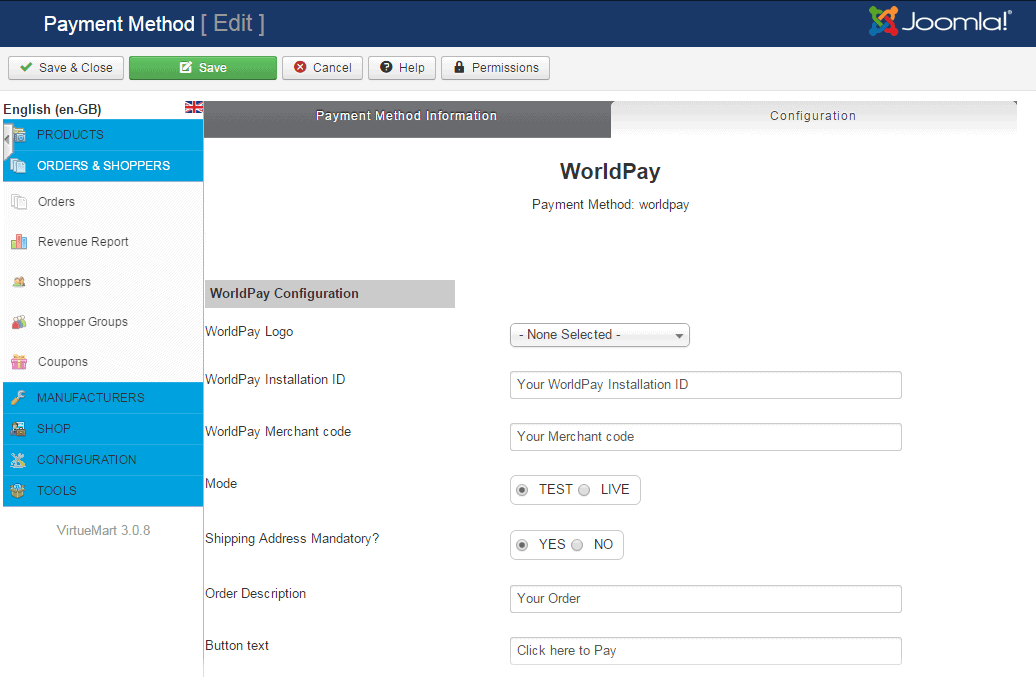Image resolution: width=1036 pixels, height=677 pixels.
Task: Click the red X icon on Cancel
Action: pyautogui.click(x=300, y=67)
